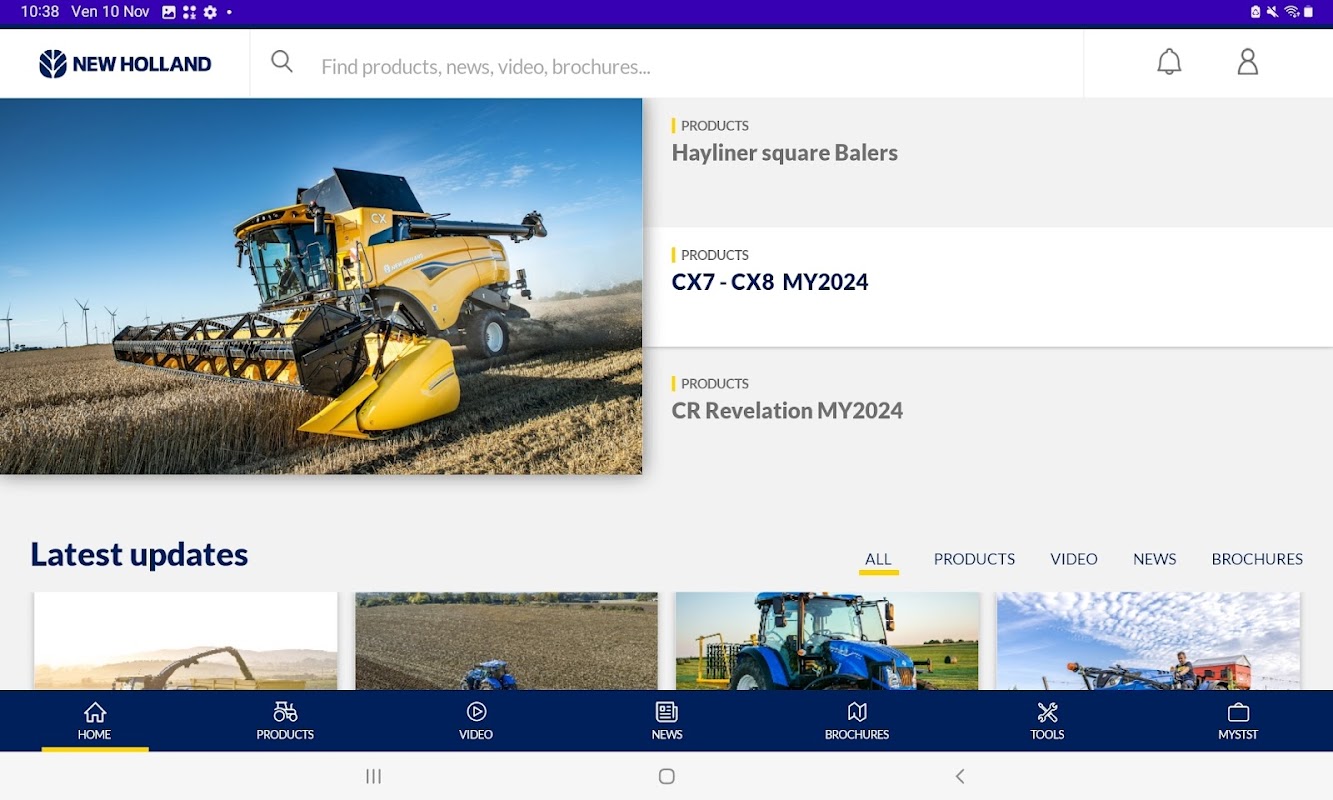Select the ALL filter under Latest updates

click(x=879, y=559)
